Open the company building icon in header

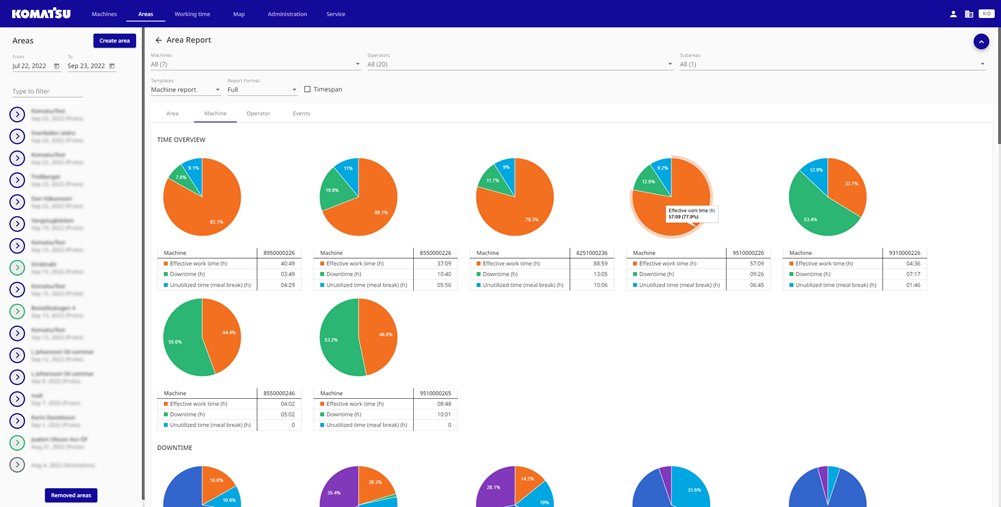968,14
